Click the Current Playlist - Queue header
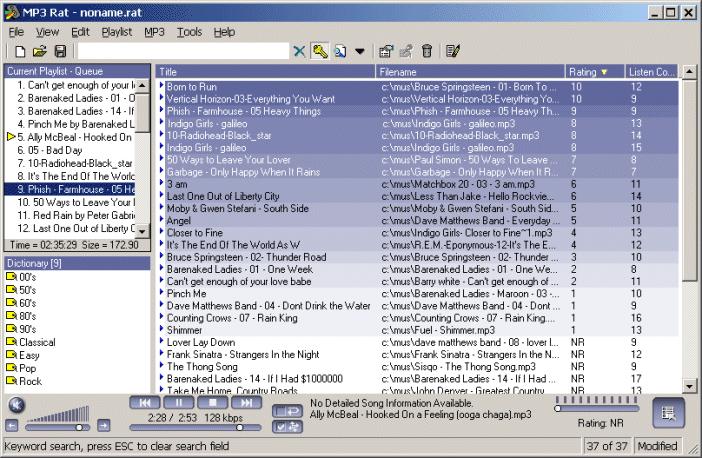 point(77,71)
